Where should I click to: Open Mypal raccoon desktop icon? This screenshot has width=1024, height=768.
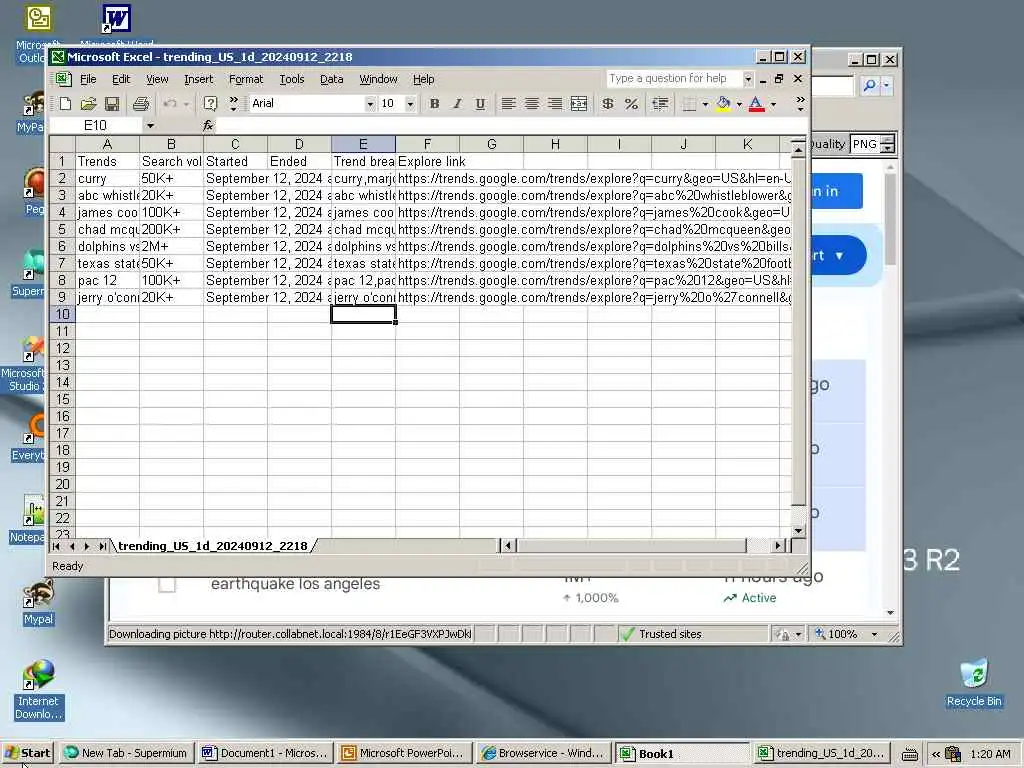pos(38,601)
